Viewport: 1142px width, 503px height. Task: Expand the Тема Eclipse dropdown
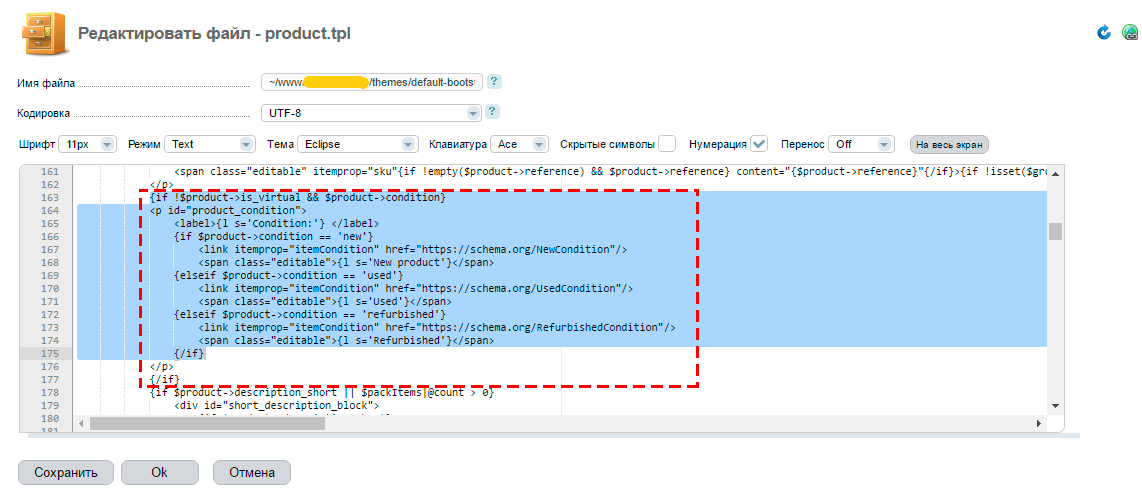(356, 144)
